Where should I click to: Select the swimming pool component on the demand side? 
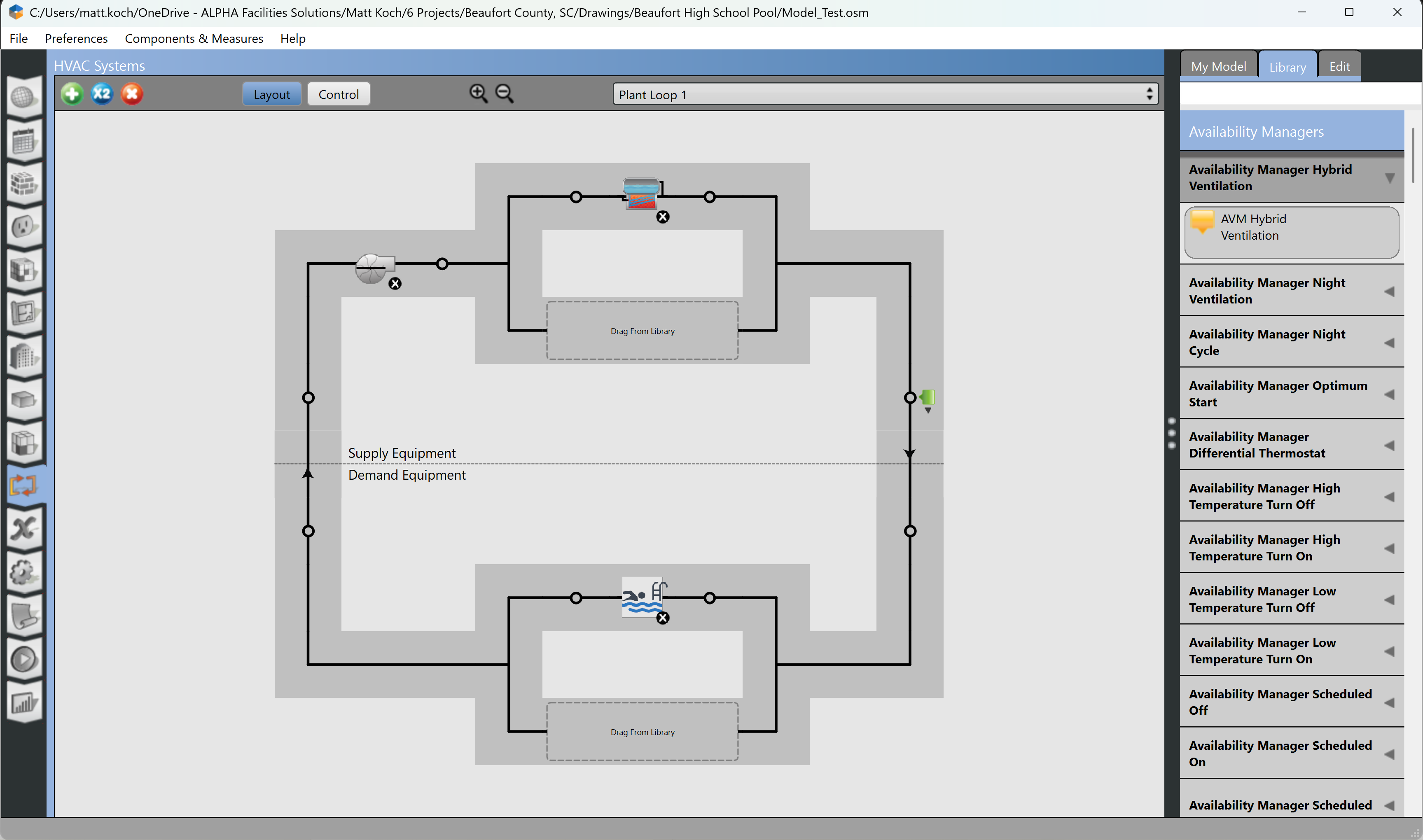pyautogui.click(x=643, y=597)
